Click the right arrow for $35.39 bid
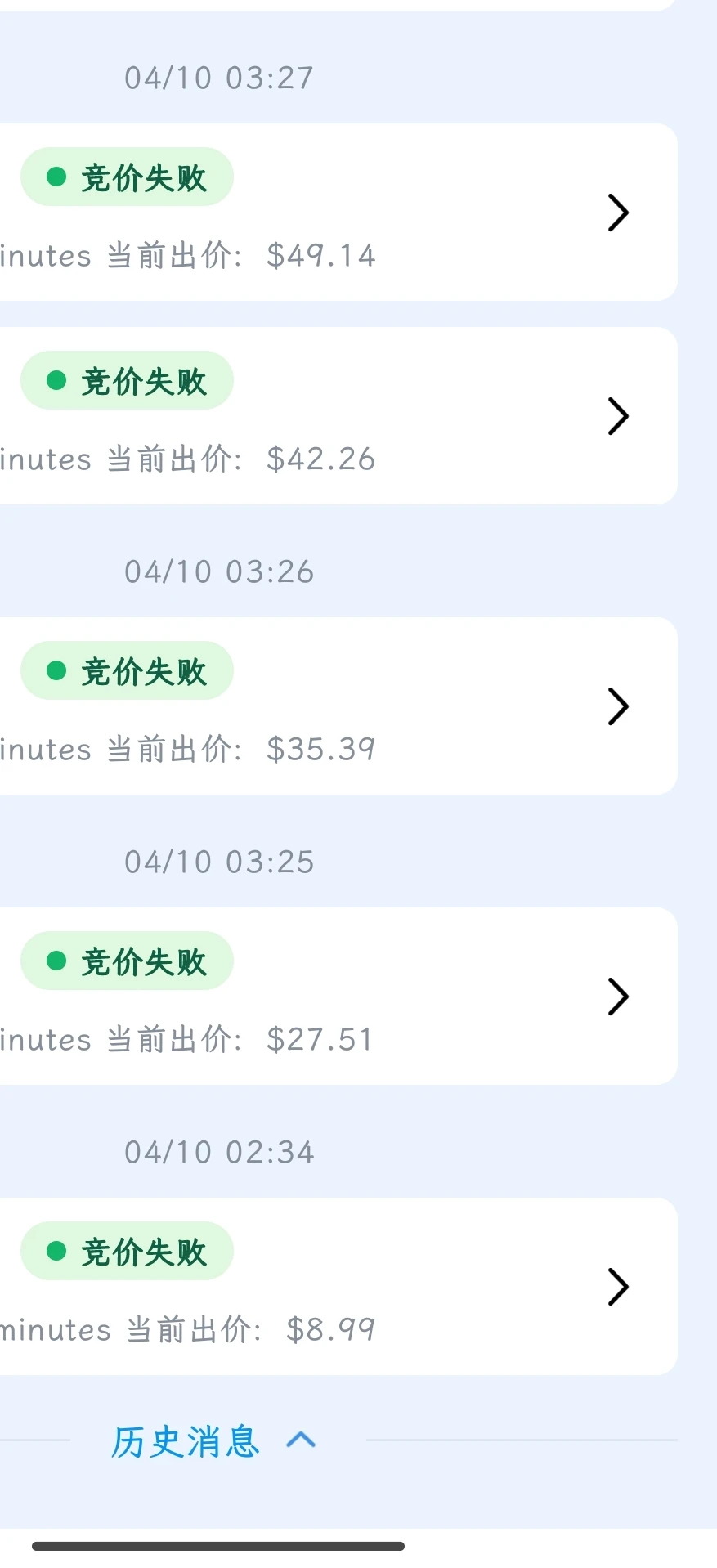The image size is (717, 1568). (x=618, y=706)
